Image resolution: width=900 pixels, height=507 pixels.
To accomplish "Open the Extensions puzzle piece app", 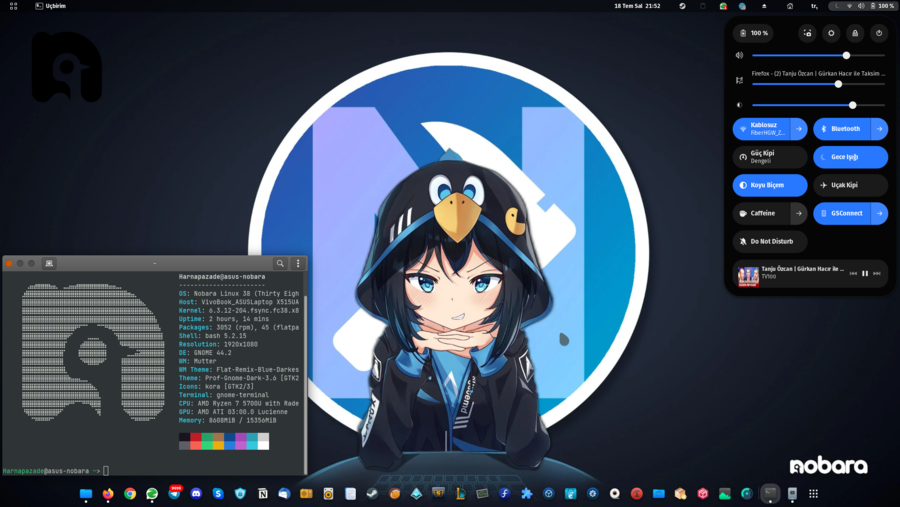I will click(526, 493).
